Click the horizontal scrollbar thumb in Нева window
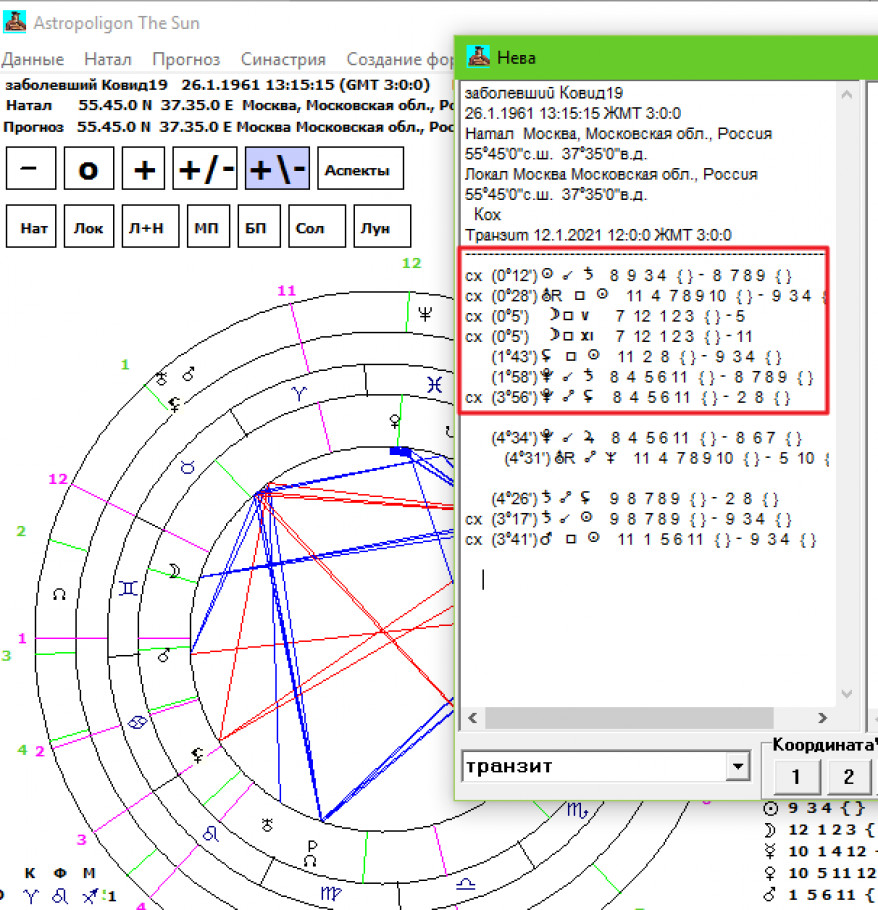 click(629, 718)
